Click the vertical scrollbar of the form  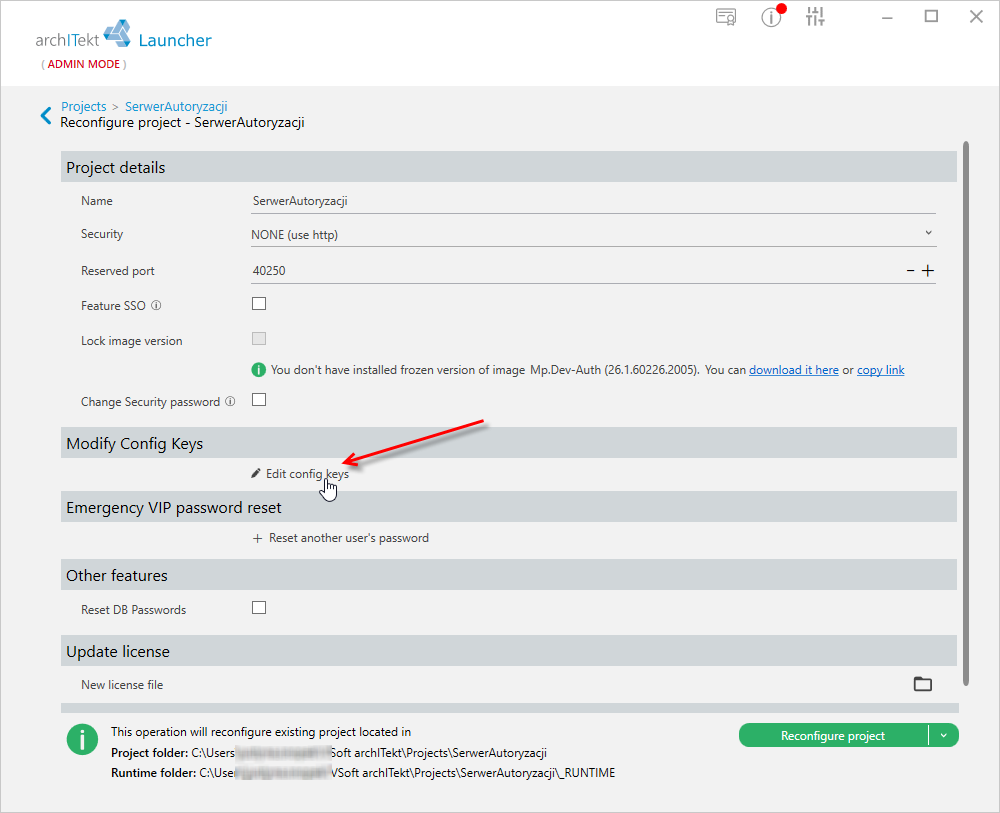[966, 413]
